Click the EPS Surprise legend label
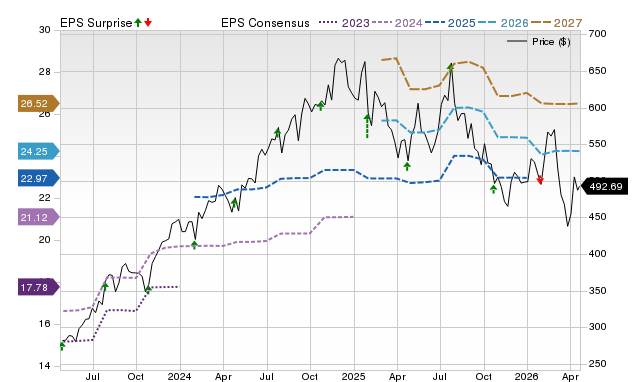This screenshot has height=382, width=640. click(96, 23)
